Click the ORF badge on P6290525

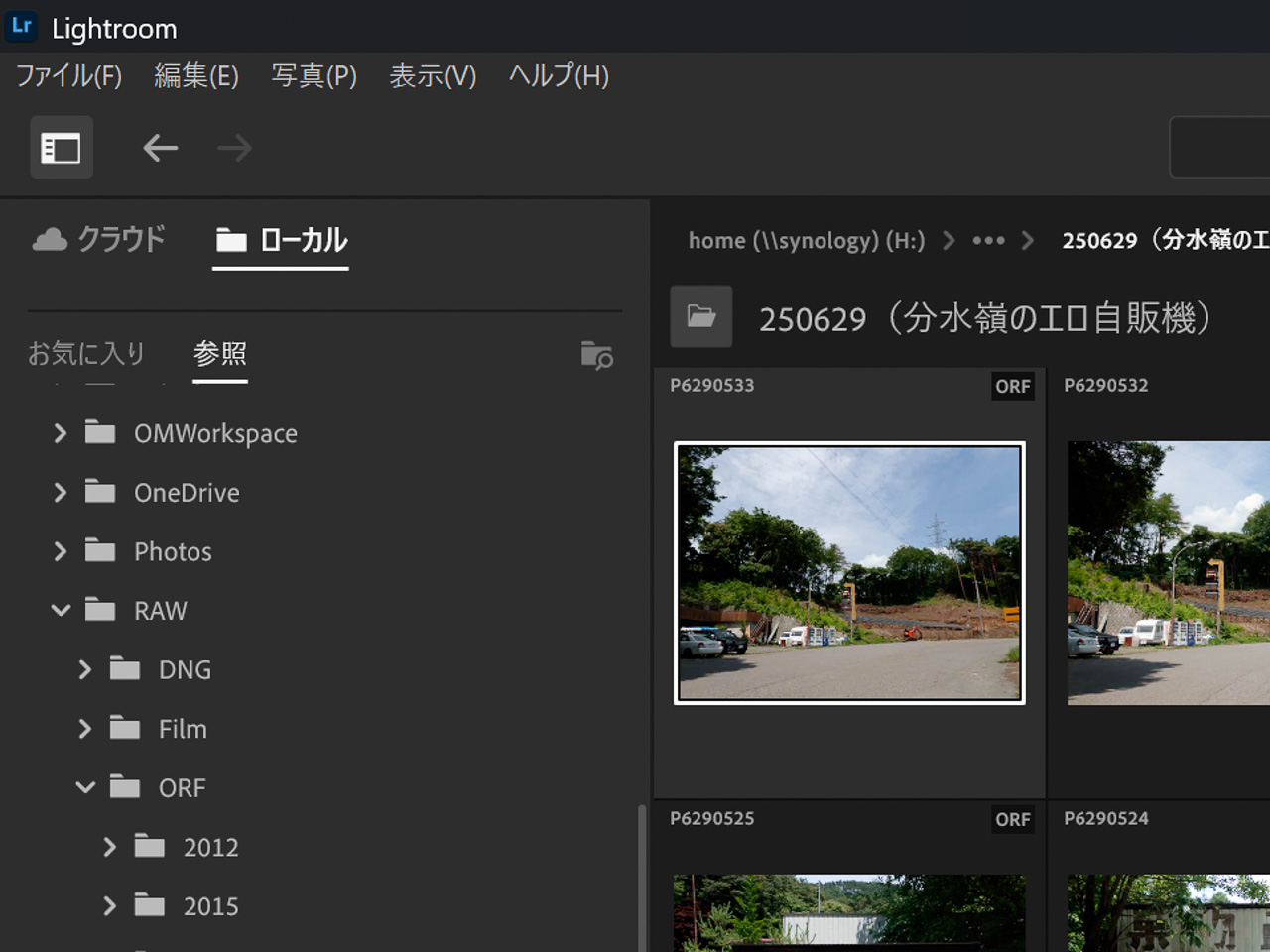[1013, 819]
